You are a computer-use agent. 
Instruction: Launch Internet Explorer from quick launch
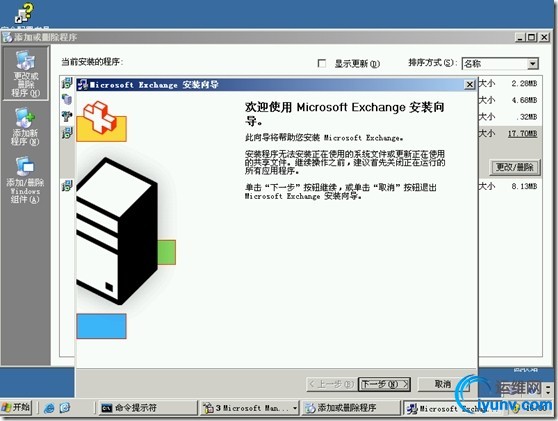[49, 408]
